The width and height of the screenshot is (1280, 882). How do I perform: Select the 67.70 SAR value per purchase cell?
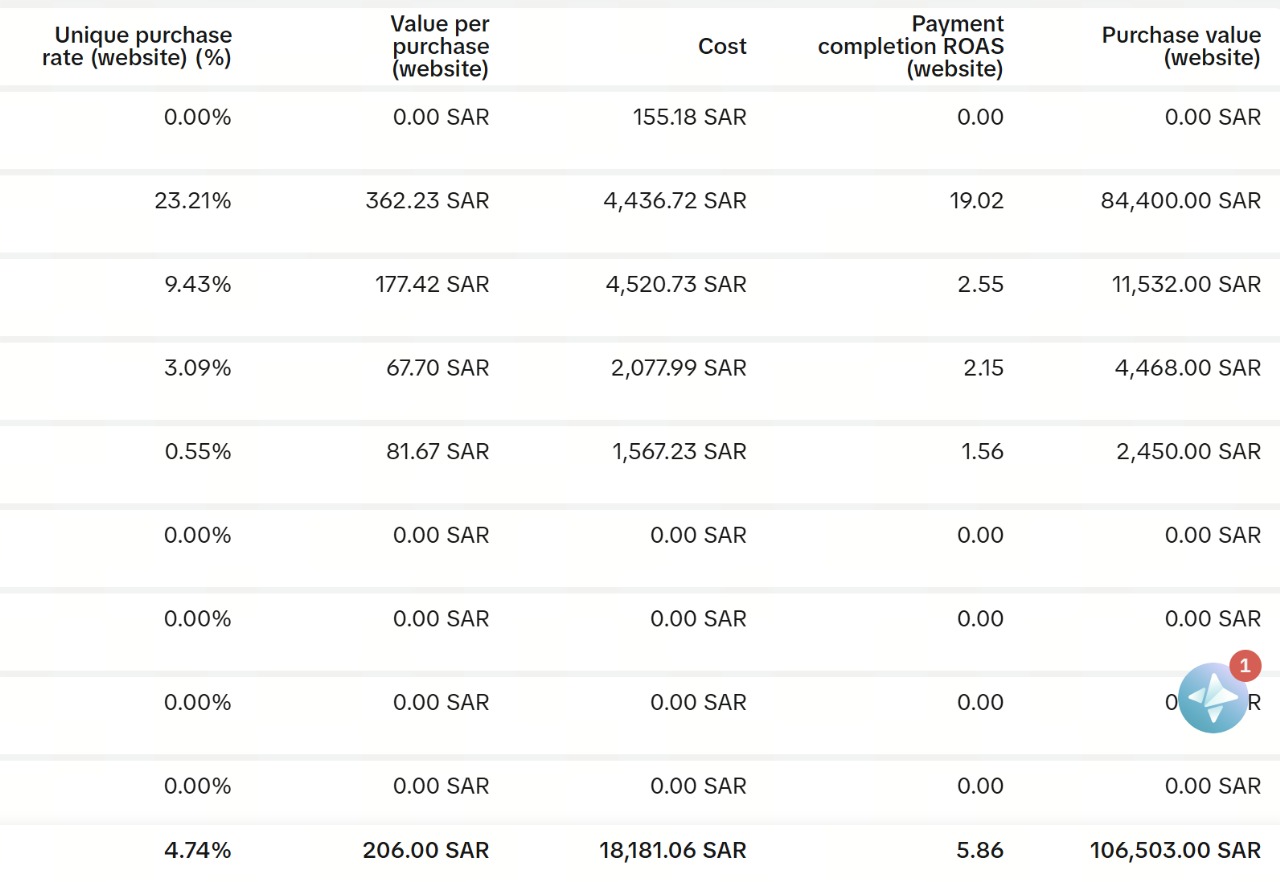pos(437,368)
